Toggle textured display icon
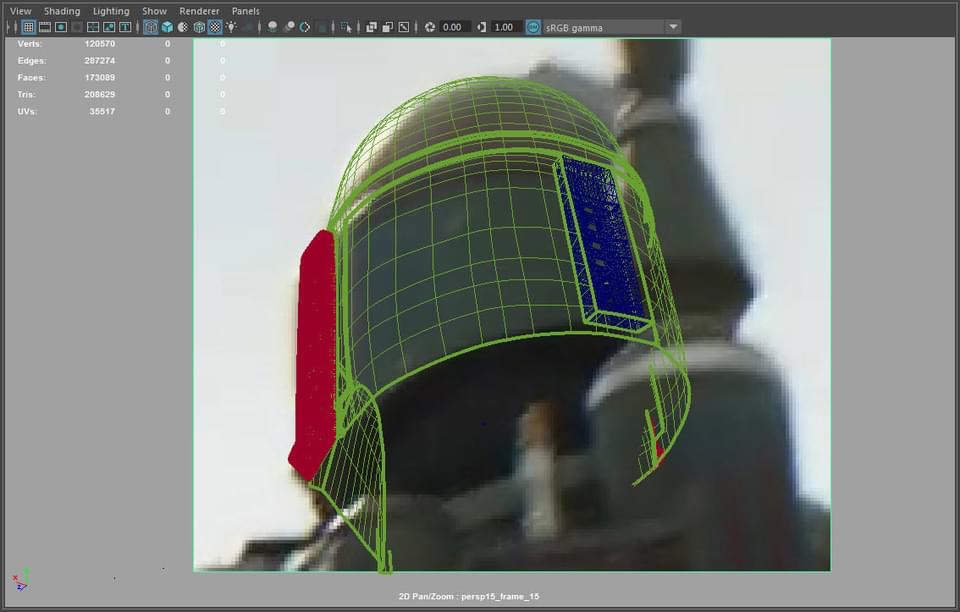Screen dimensions: 960x612 (215, 27)
